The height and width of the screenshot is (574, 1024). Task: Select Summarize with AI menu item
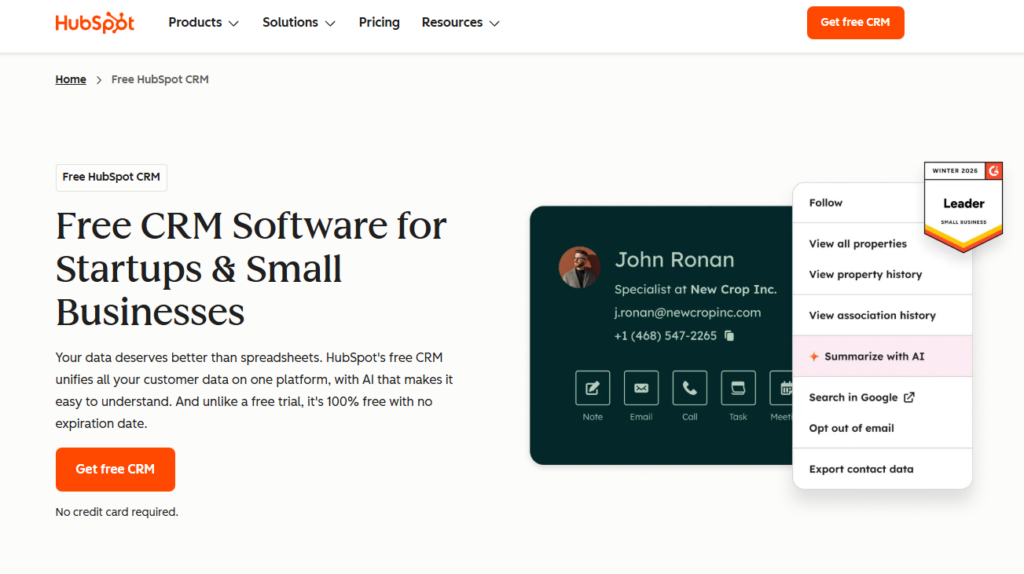pos(874,356)
